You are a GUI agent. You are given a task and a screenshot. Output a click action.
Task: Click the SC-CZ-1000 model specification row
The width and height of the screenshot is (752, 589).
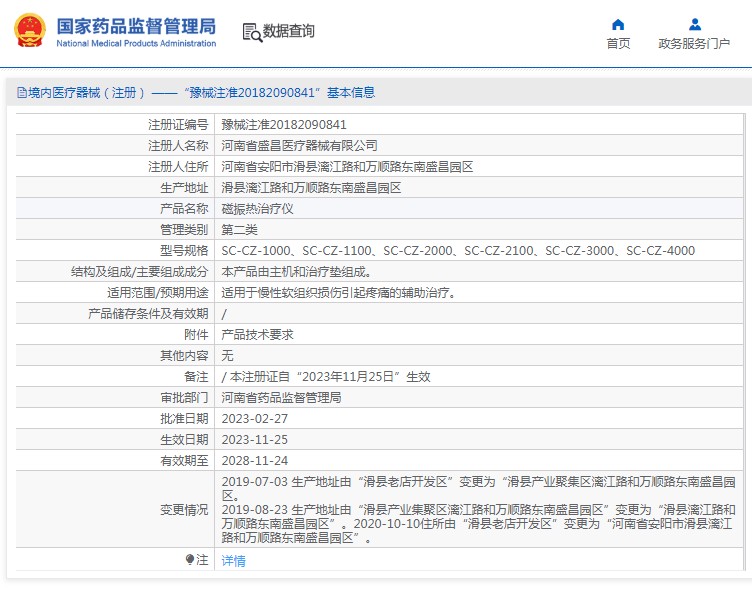[x=457, y=251]
